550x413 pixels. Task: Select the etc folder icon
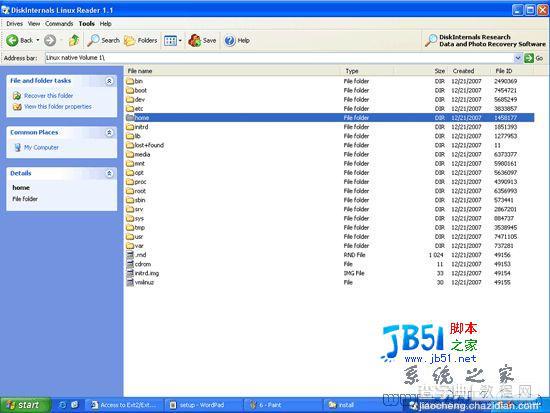pyautogui.click(x=130, y=108)
